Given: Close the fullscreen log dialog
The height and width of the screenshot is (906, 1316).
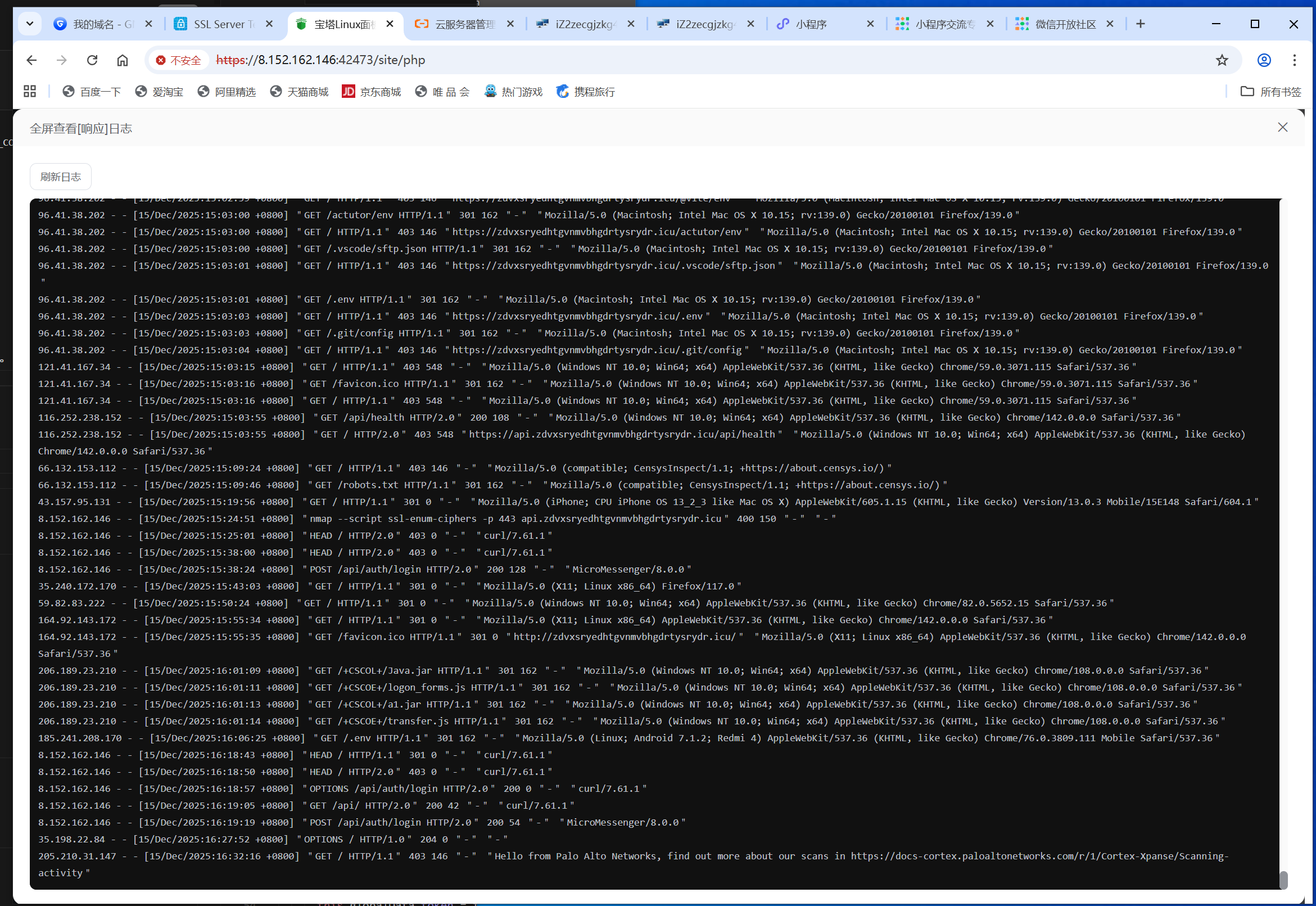Looking at the screenshot, I should 1282,127.
